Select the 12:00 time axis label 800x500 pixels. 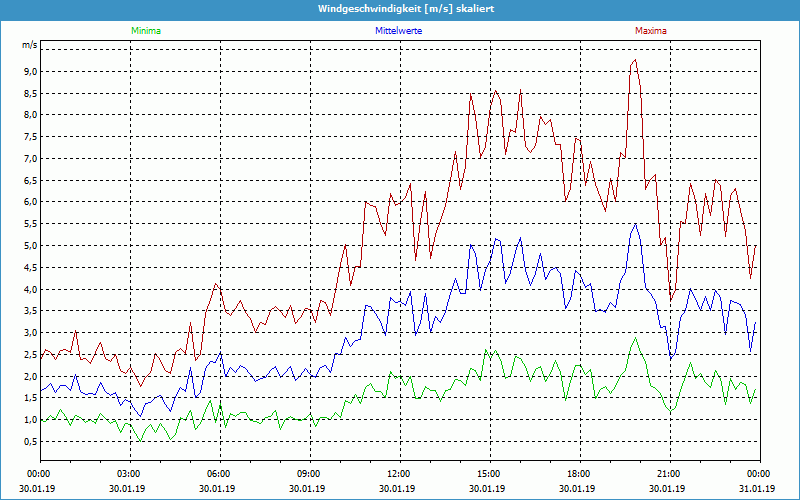[399, 474]
